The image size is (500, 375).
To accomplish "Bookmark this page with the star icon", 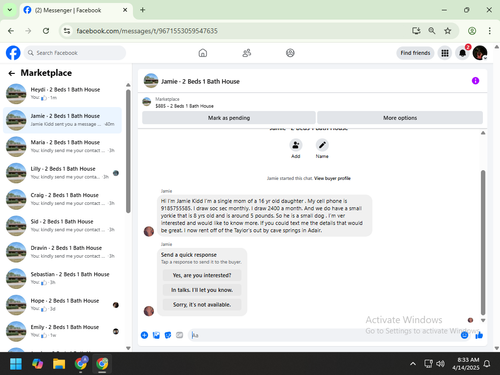I will tap(448, 31).
